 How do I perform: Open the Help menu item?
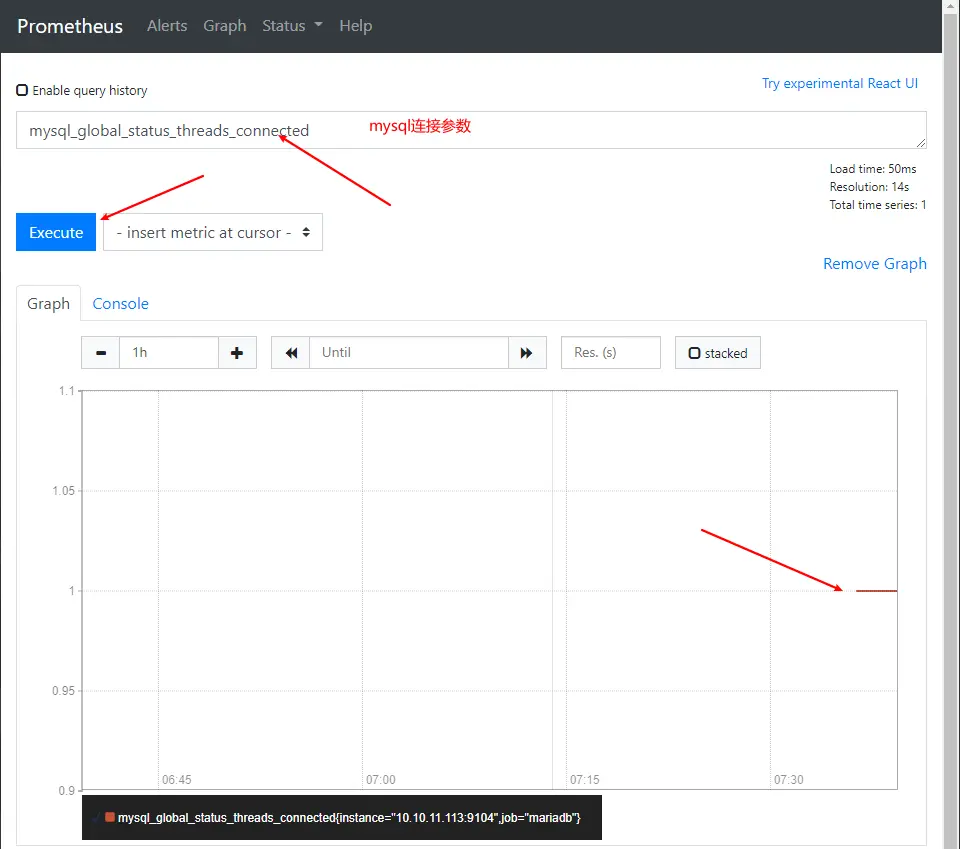pyautogui.click(x=355, y=26)
